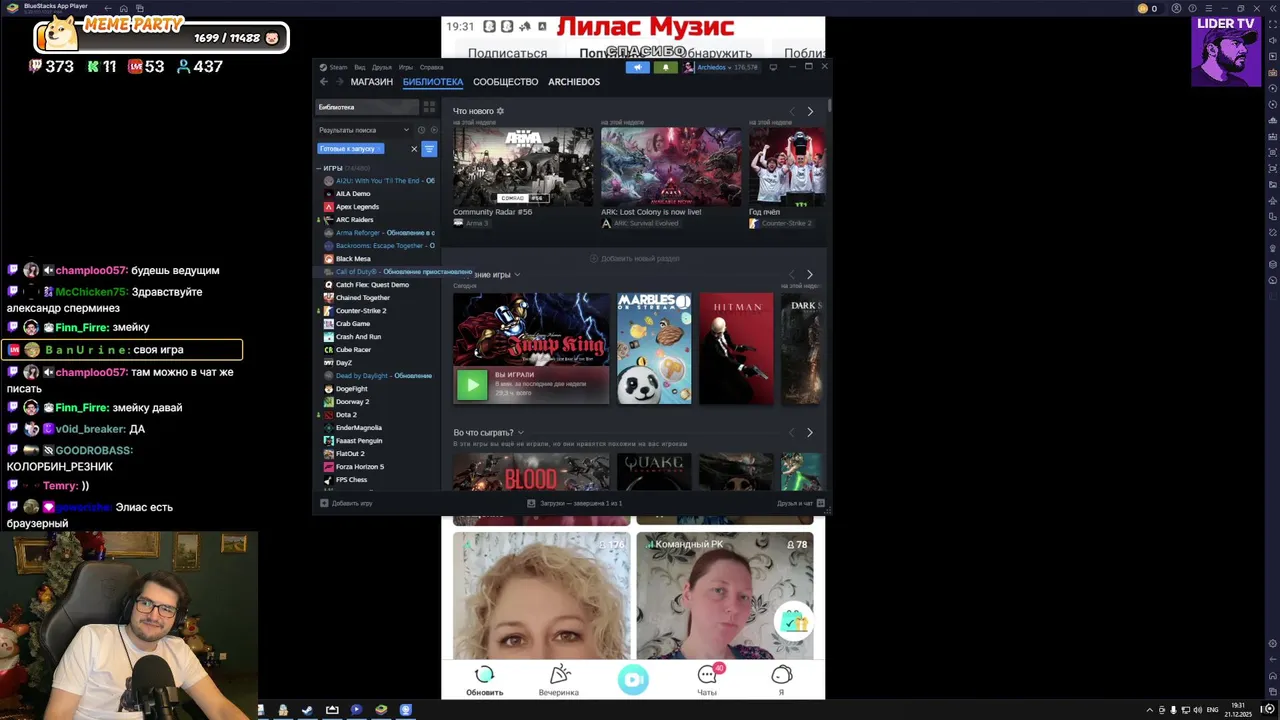1280x720 pixels.
Task: Switch library to grid view icon
Action: 429,107
